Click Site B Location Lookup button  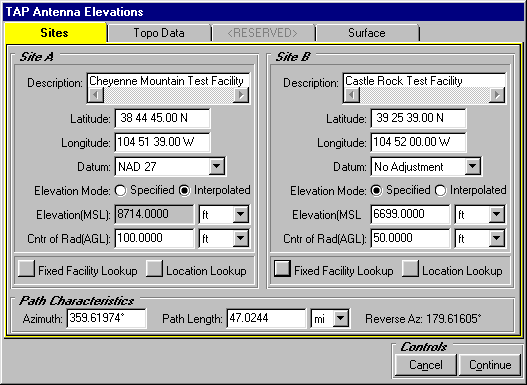pos(410,268)
